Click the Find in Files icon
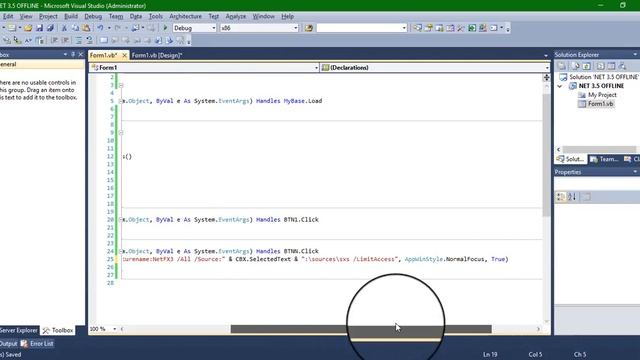Image resolution: width=640 pixels, height=360 pixels. (309, 28)
